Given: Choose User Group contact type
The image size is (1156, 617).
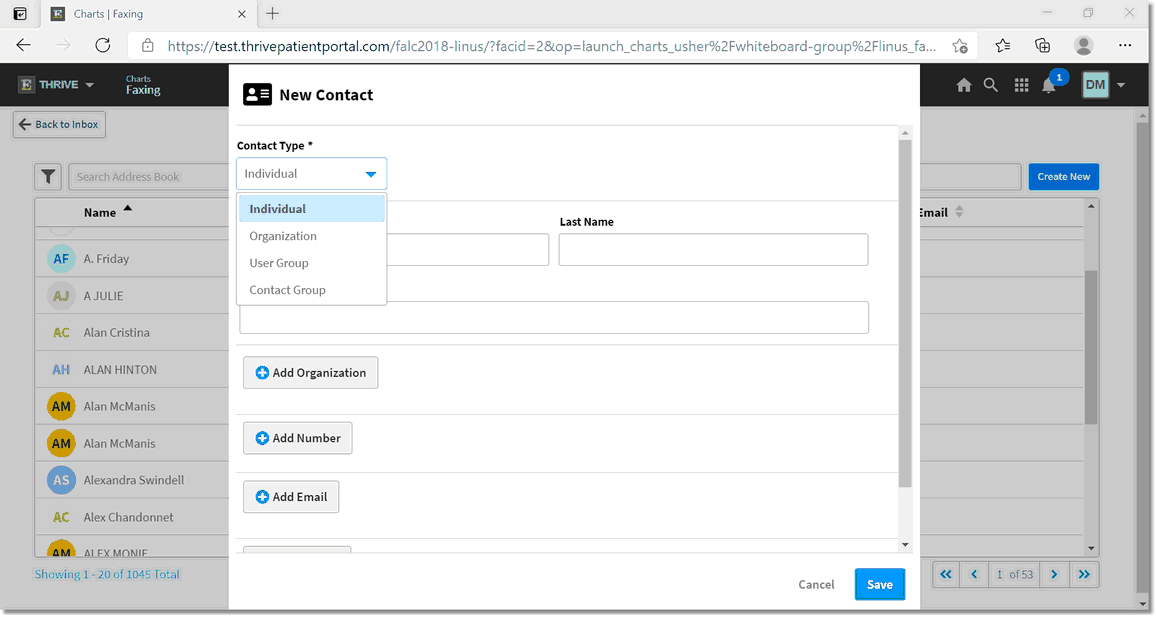Looking at the screenshot, I should [x=311, y=263].
